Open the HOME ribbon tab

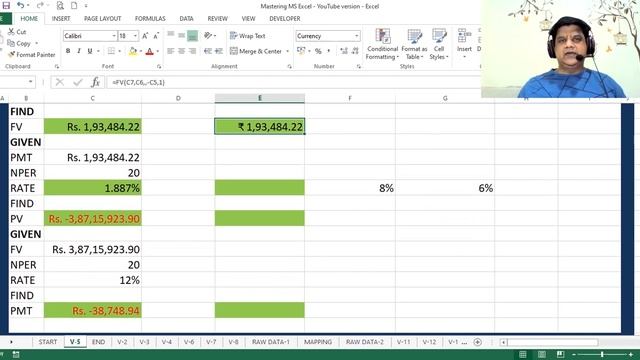(29, 19)
